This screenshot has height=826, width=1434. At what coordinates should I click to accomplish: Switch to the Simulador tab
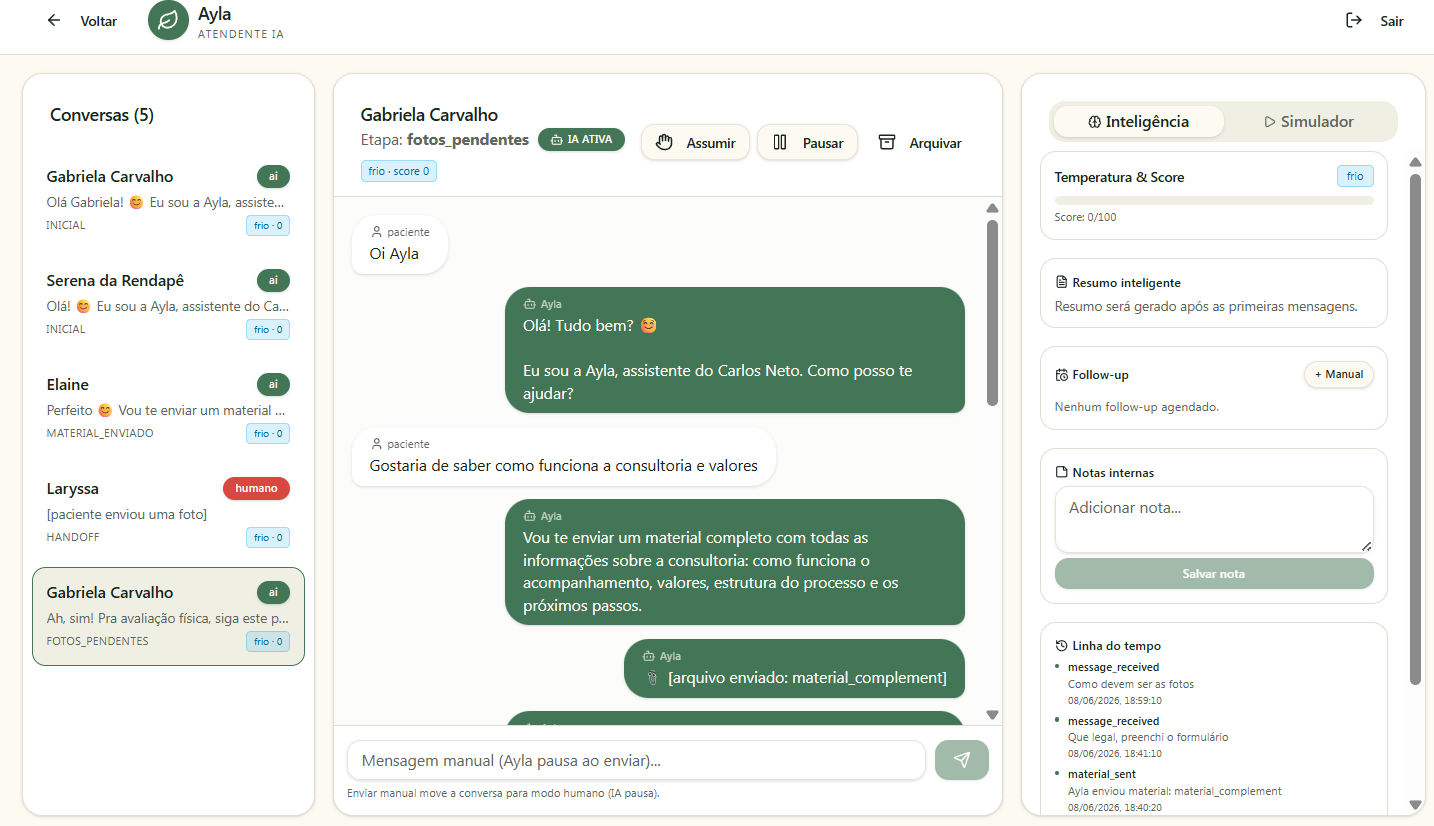pyautogui.click(x=1309, y=122)
